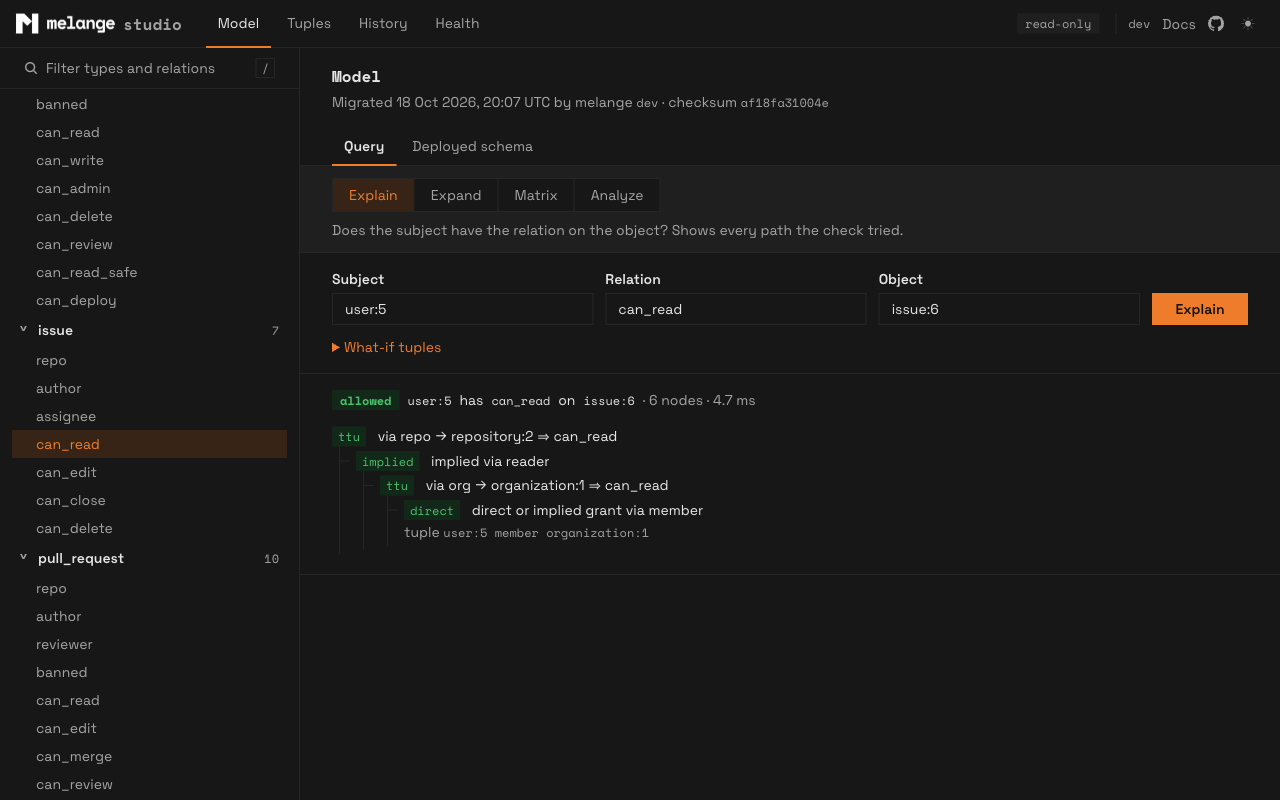Select can_close under issue
Screen dimensions: 1280x800
click(149, 500)
